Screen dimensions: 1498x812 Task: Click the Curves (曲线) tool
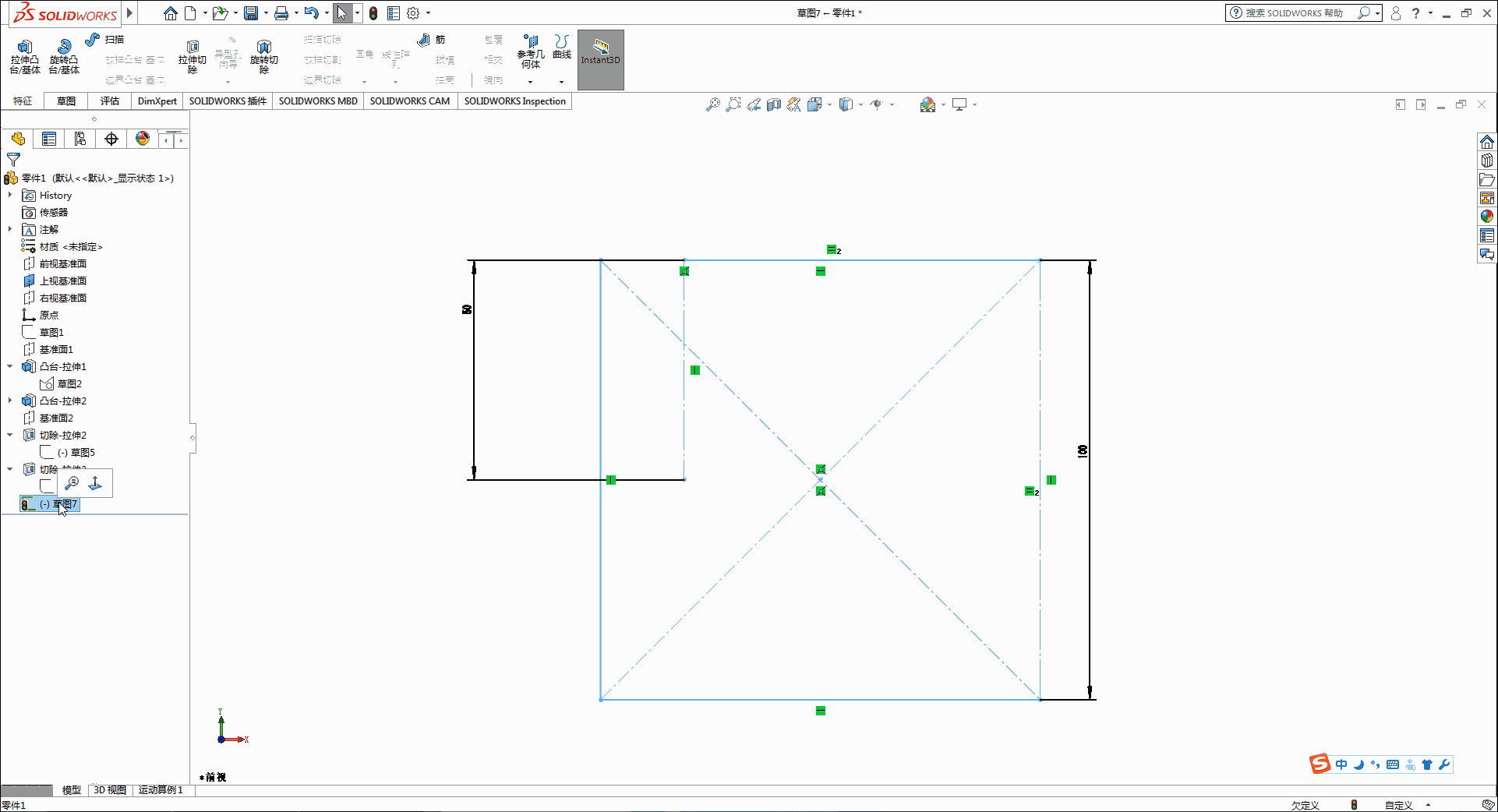click(x=562, y=47)
